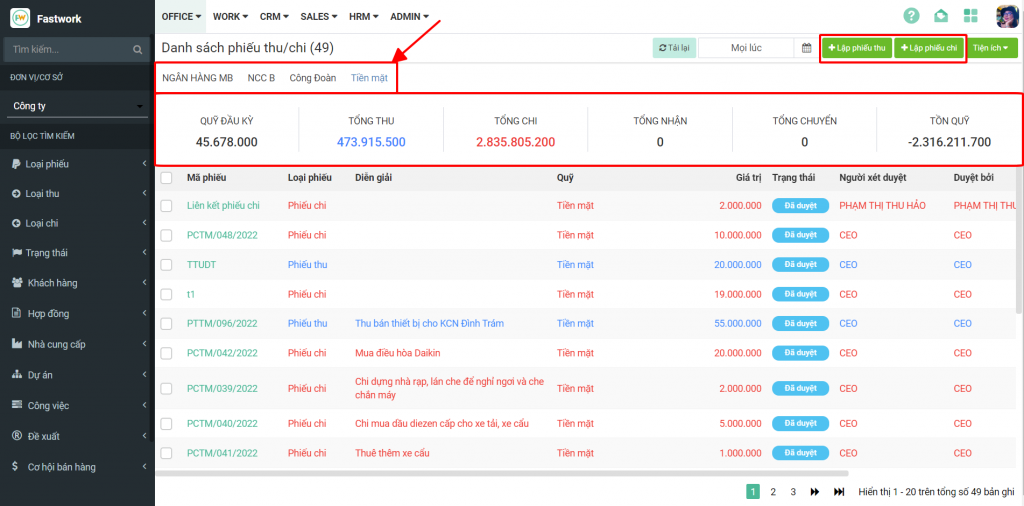Open the calendar date picker icon

[806, 48]
